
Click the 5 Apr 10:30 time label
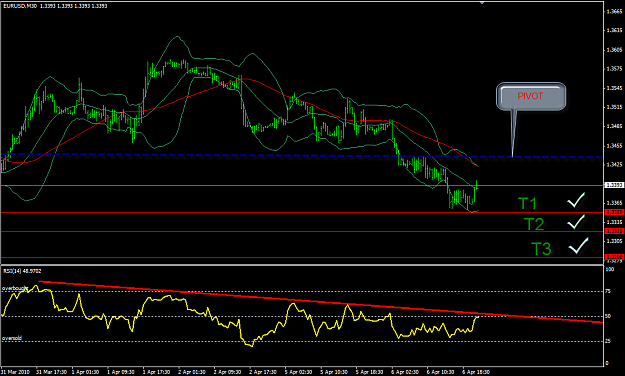[x=334, y=372]
